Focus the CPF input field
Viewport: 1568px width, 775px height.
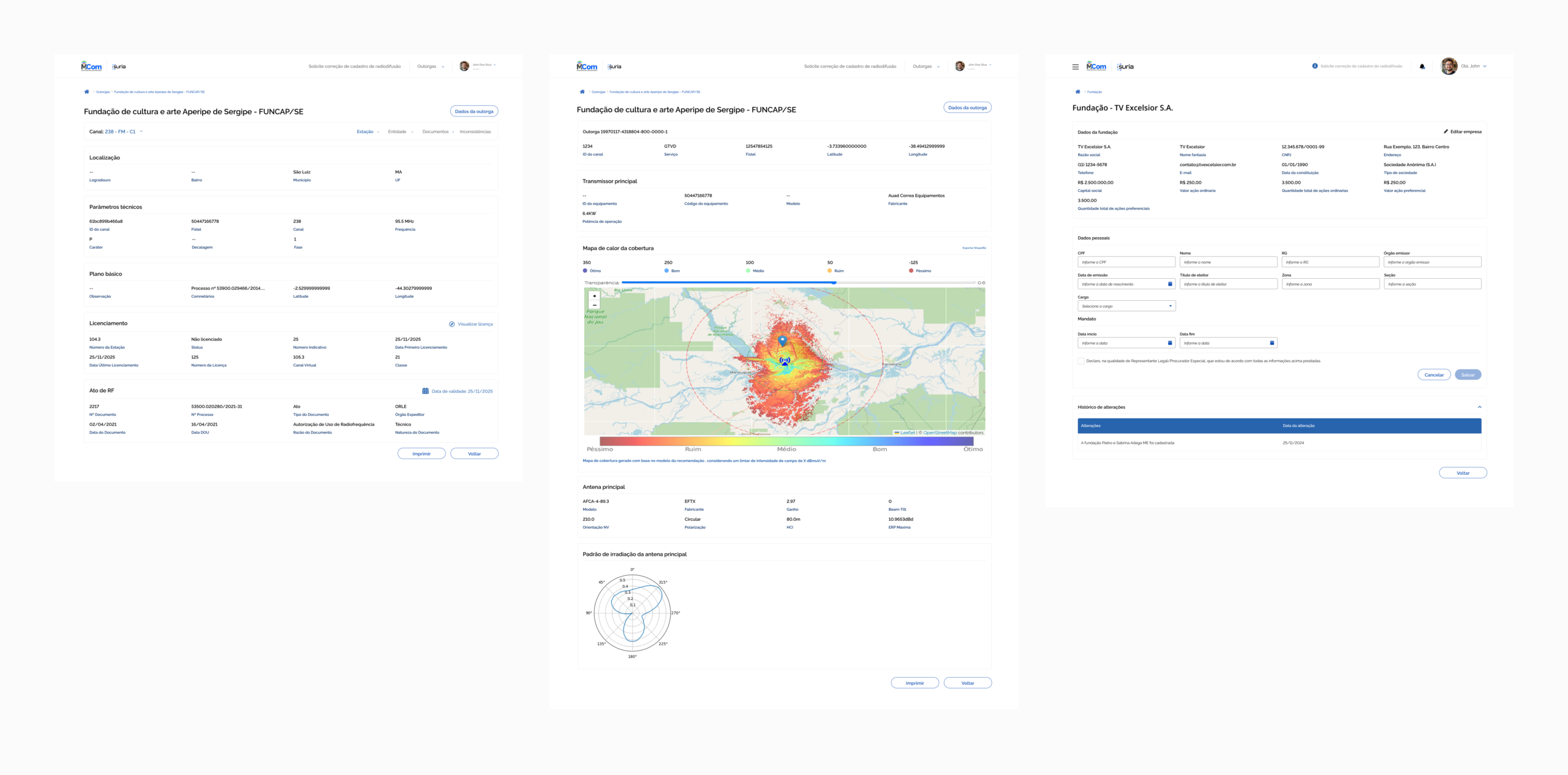(x=1126, y=262)
